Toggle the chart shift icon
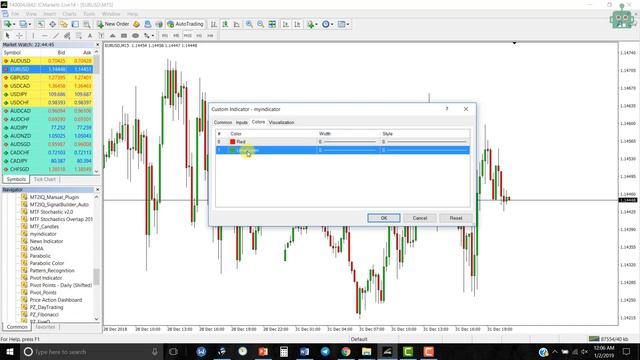640x360 pixels. click(297, 24)
